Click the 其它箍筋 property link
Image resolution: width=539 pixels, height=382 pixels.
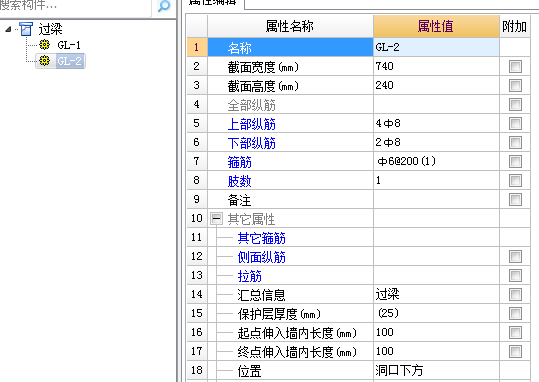coord(262,238)
